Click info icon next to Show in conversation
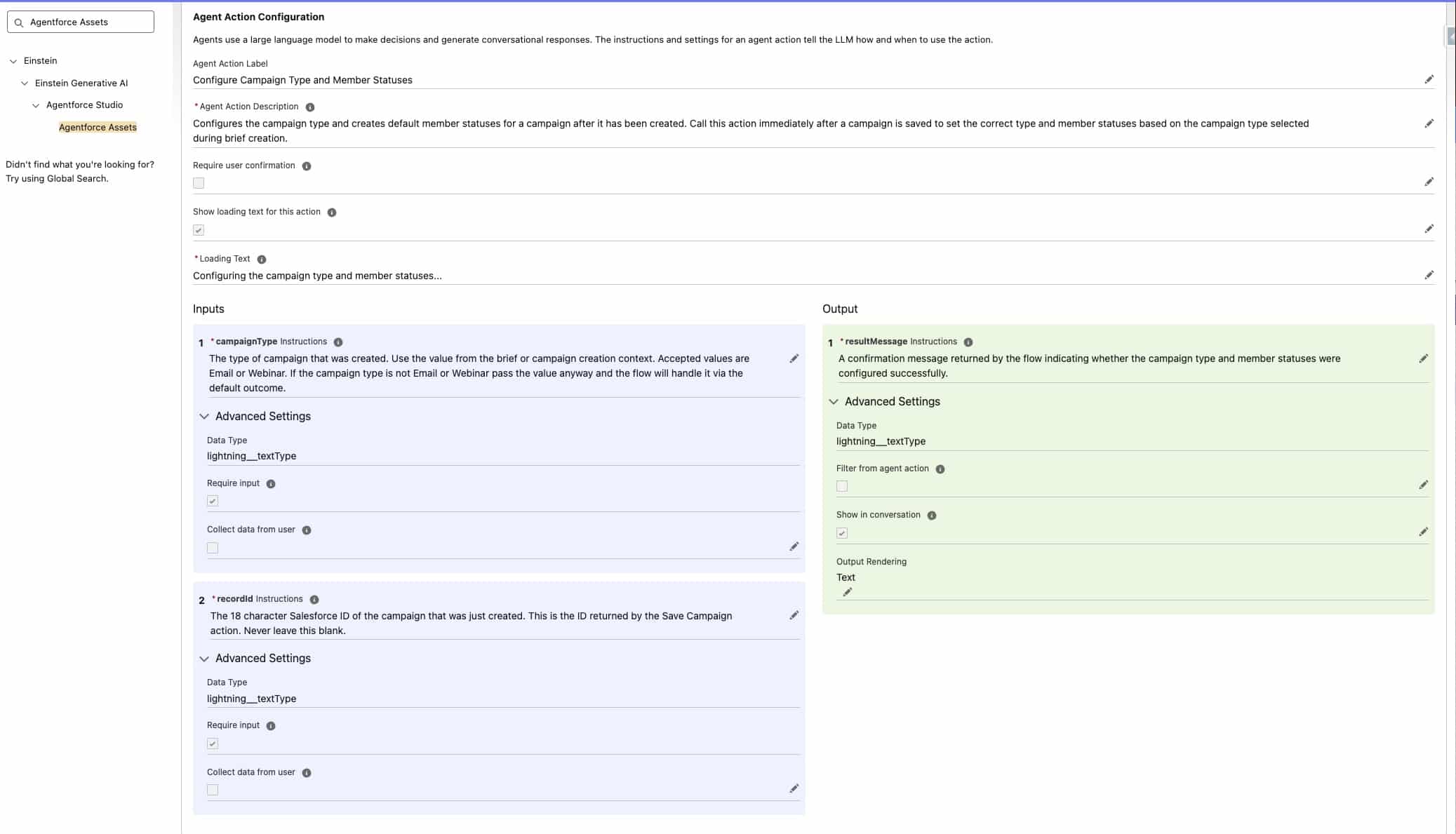 click(x=932, y=516)
